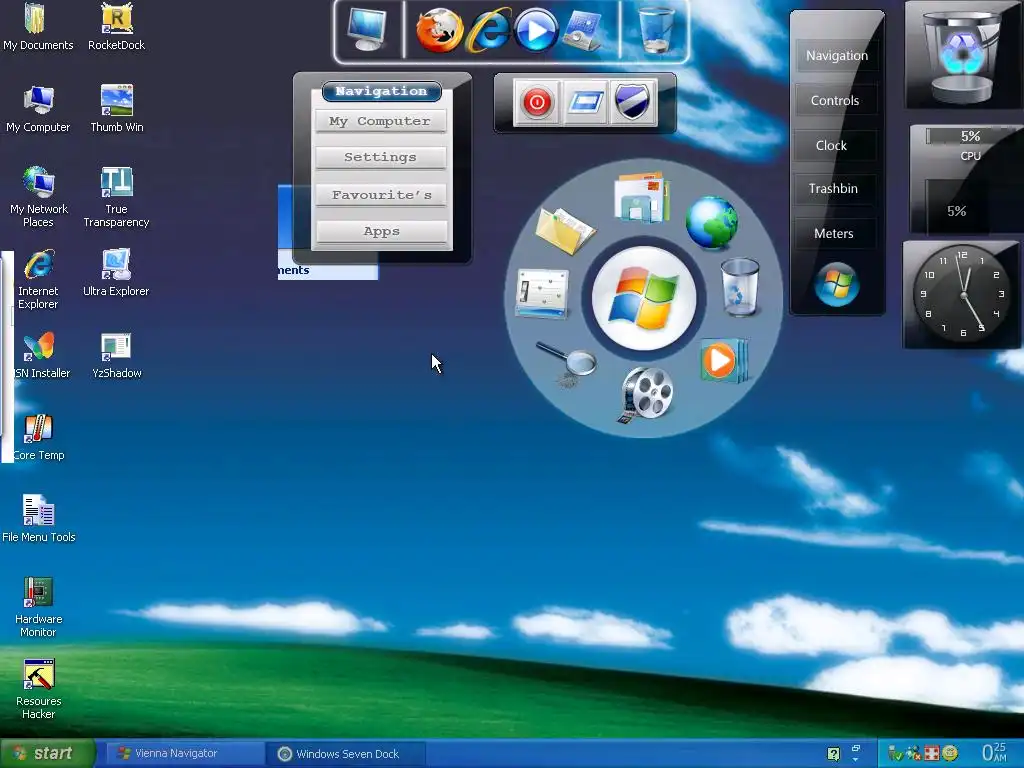Select Clock in the right sidebar menu
Viewport: 1024px width, 768px height.
click(831, 146)
